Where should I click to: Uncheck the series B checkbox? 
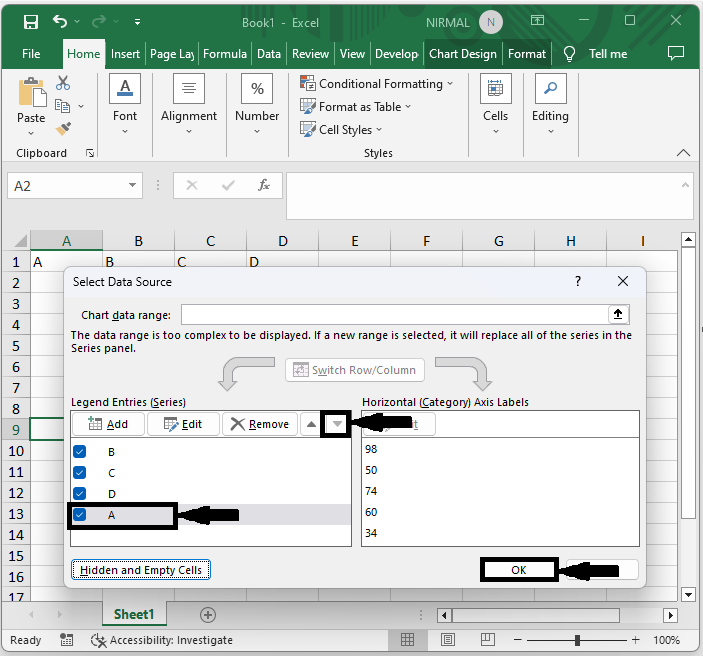[x=80, y=452]
